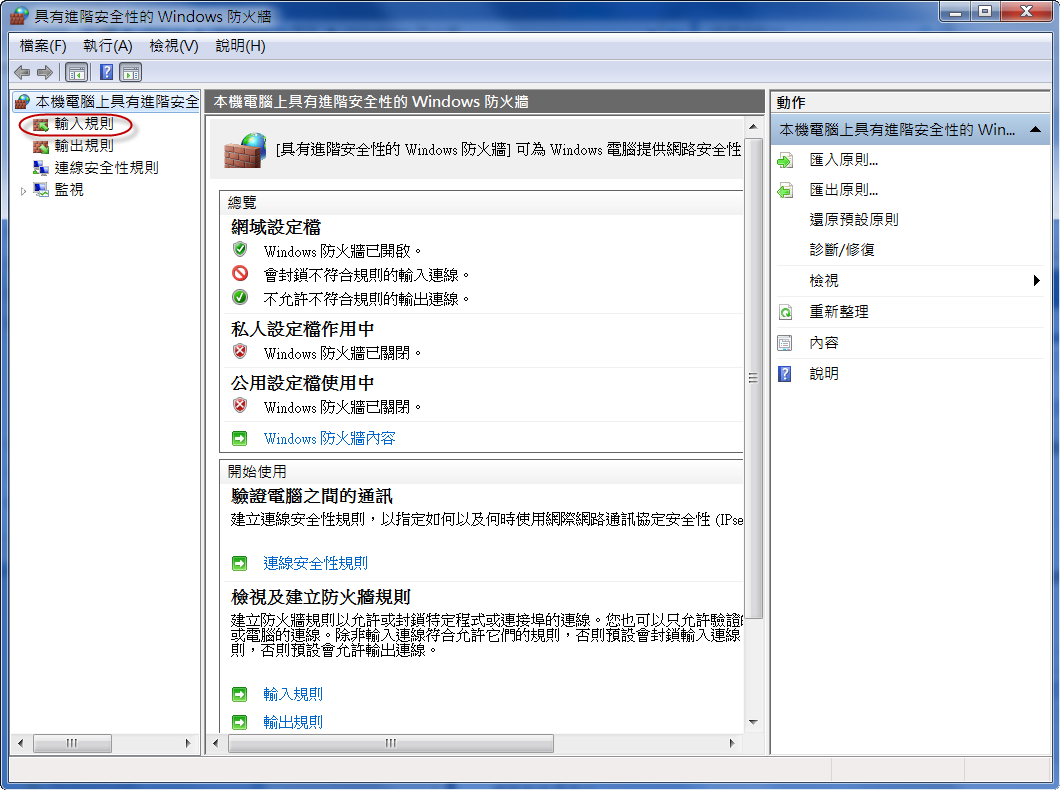Click the 匯入原則 import icon
This screenshot has width=1060, height=790.
pos(785,161)
